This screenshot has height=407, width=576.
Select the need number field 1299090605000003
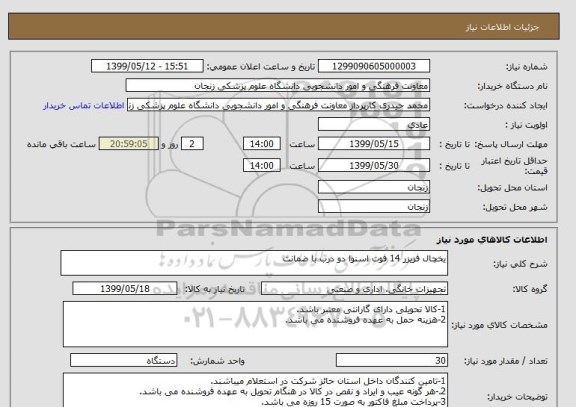pos(374,66)
